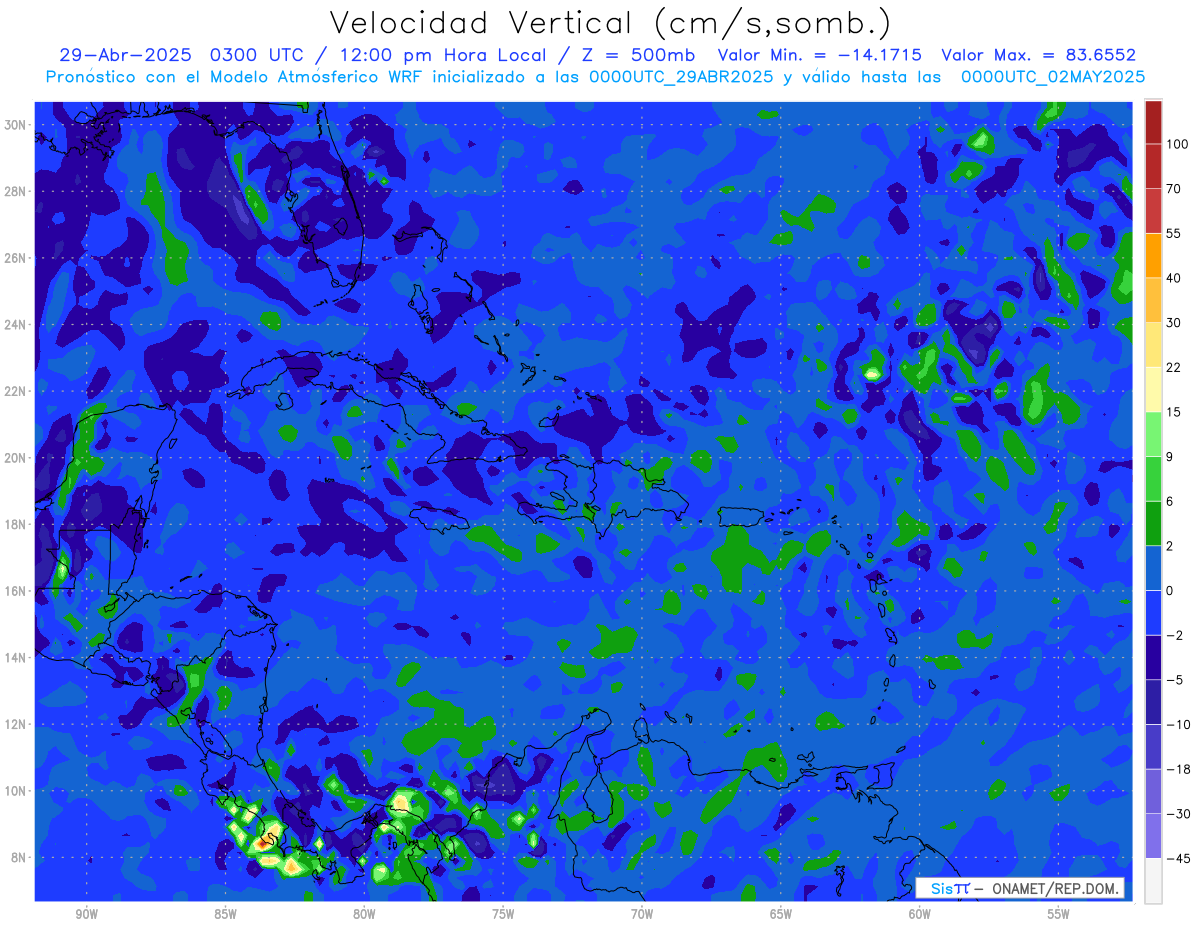Click the orange swatch between 55 and 40

(x=1153, y=255)
